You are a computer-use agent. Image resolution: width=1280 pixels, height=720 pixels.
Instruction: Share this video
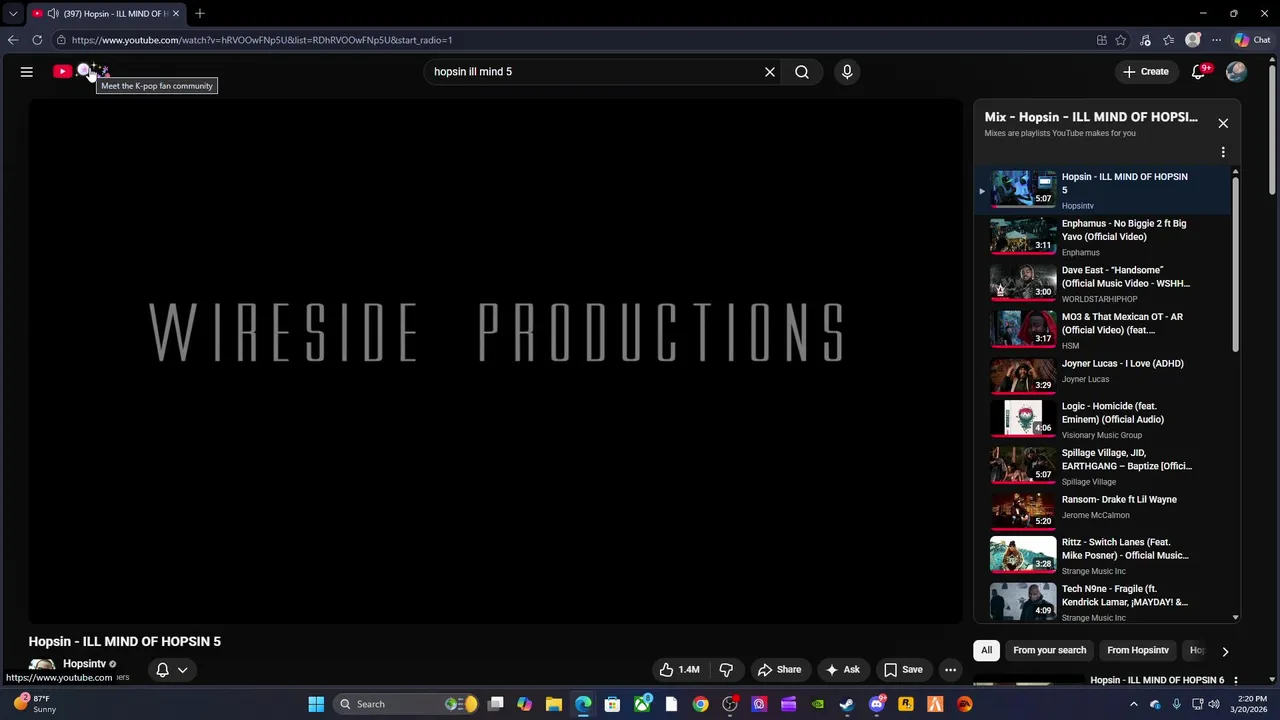tap(779, 670)
